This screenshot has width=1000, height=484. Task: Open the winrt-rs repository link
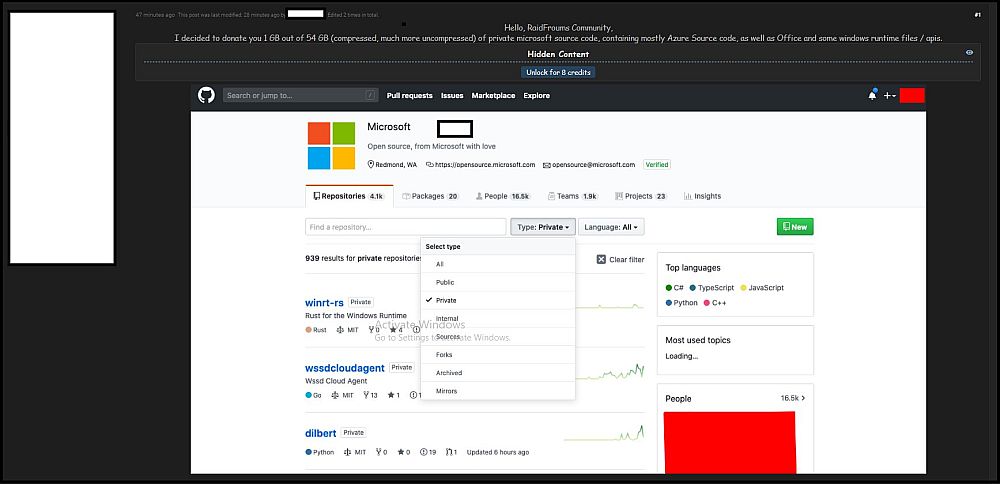[325, 302]
